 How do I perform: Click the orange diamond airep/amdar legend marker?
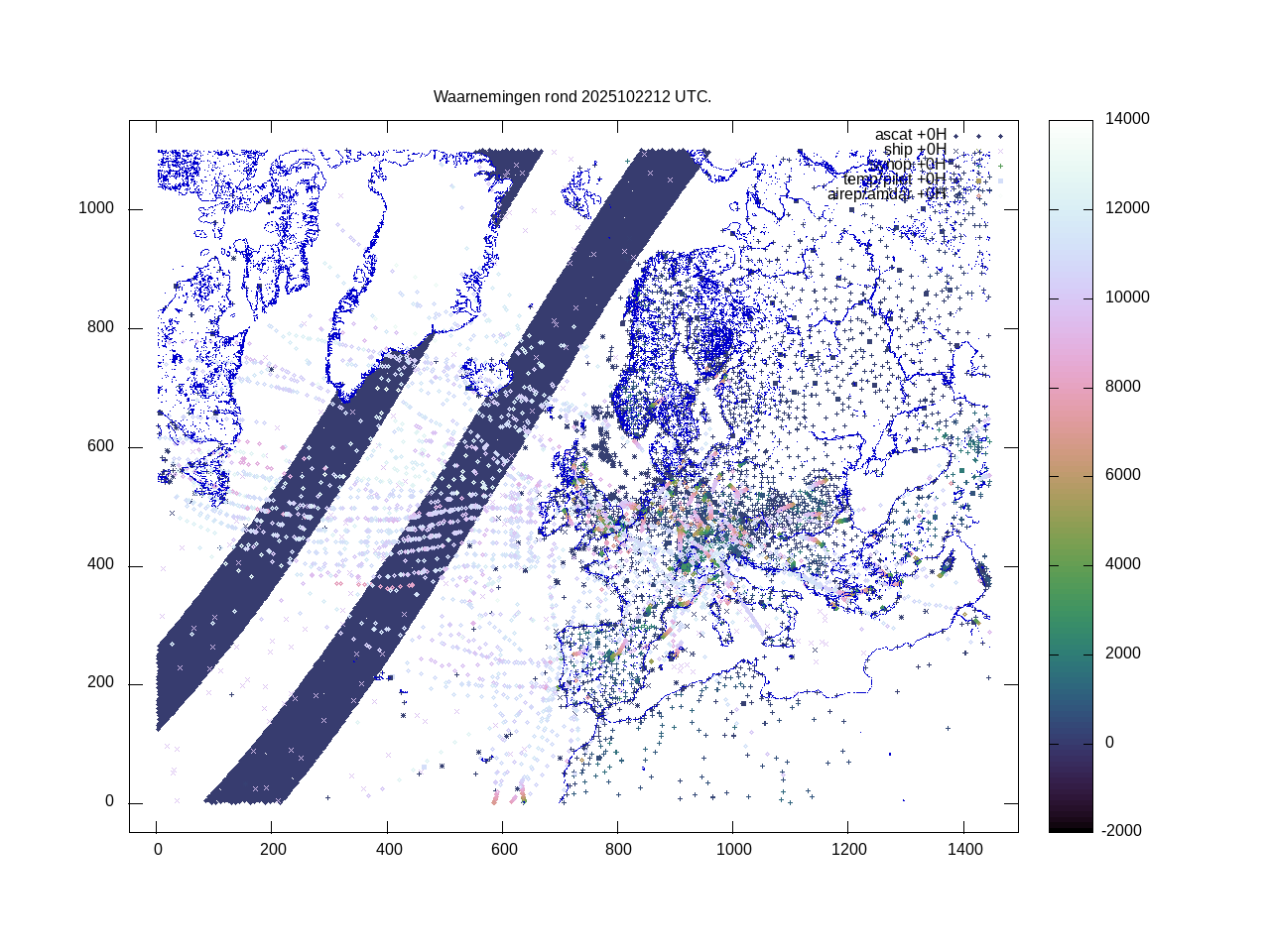pos(978,195)
